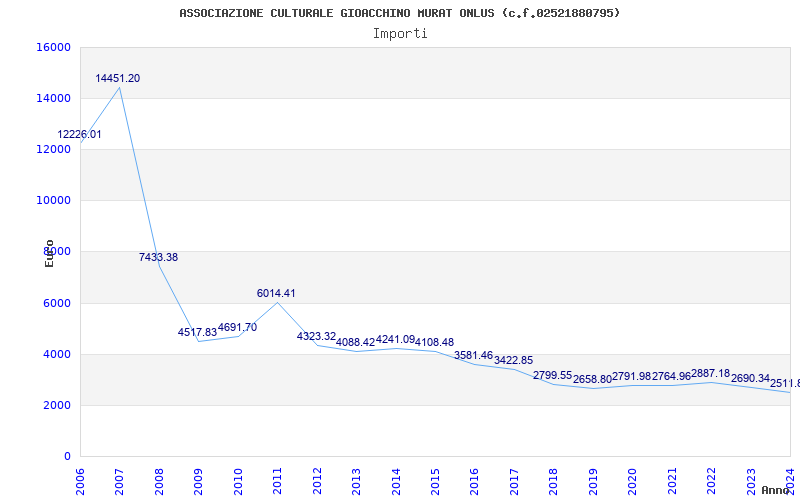Pick the 4517.83 data label

tap(197, 333)
